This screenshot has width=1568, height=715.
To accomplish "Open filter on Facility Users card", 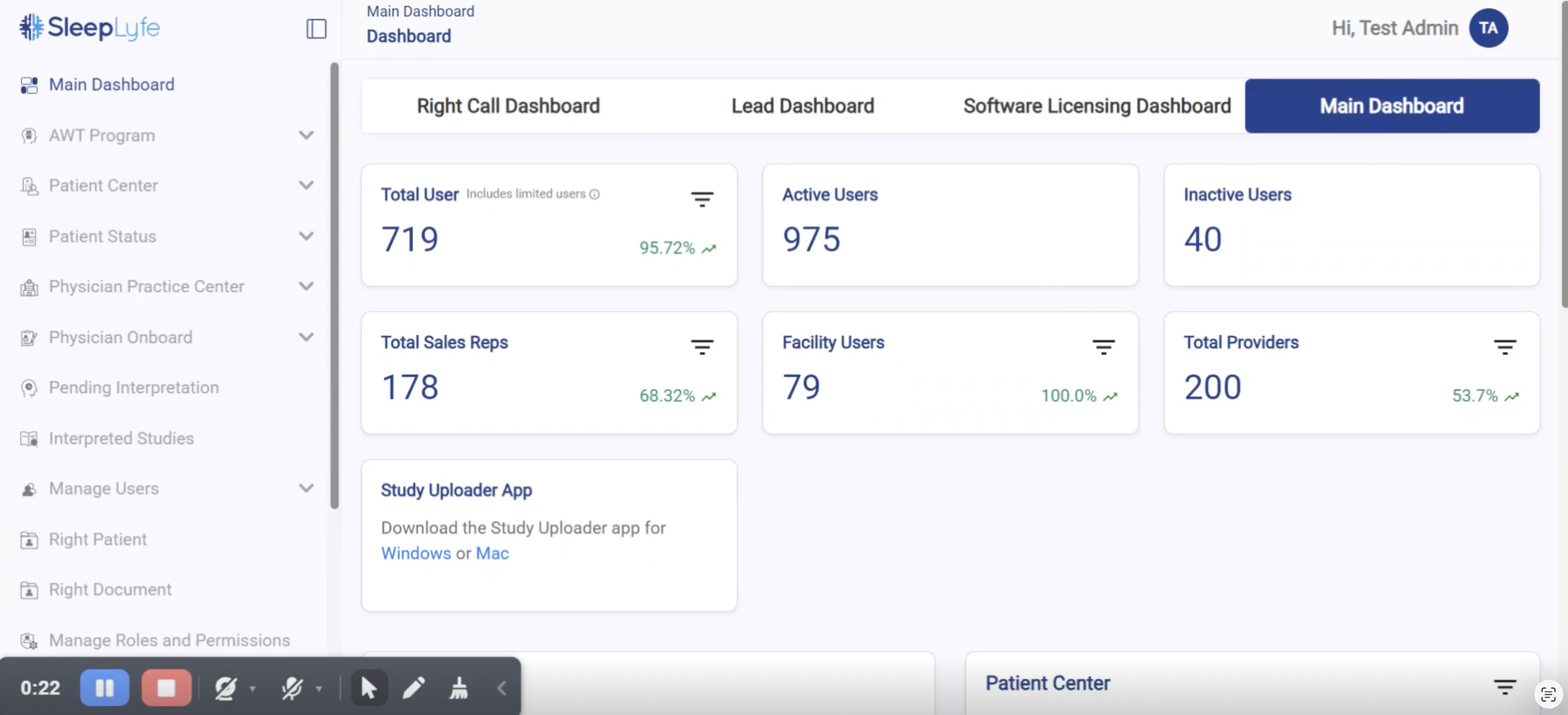I will coord(1103,347).
